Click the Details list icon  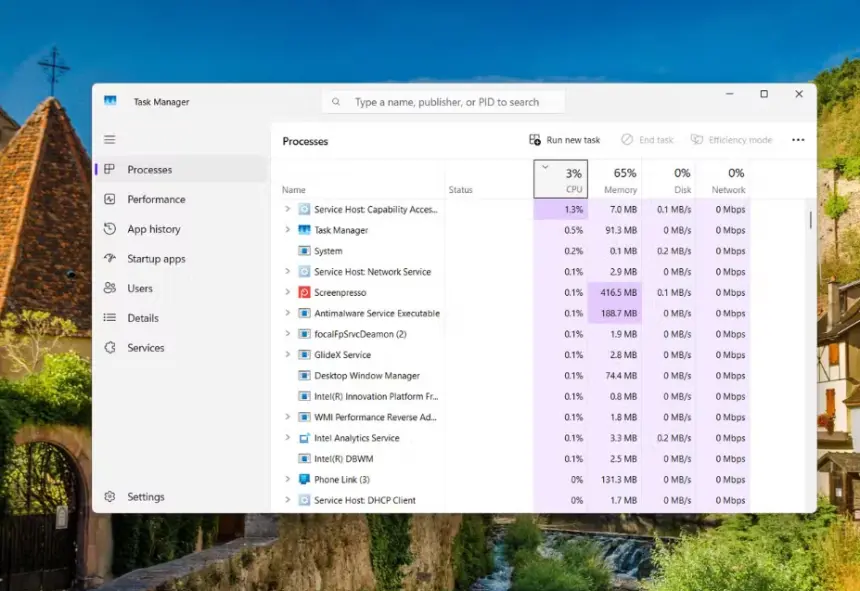tap(110, 317)
